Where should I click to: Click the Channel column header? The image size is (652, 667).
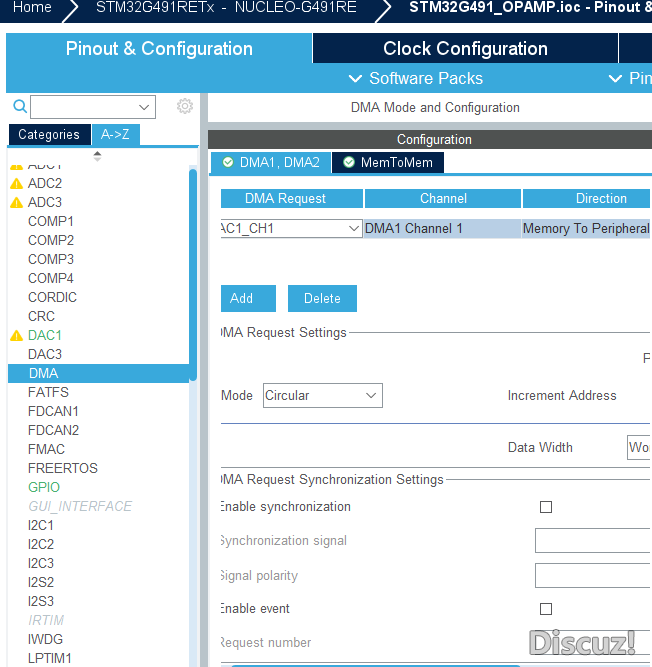coord(443,199)
